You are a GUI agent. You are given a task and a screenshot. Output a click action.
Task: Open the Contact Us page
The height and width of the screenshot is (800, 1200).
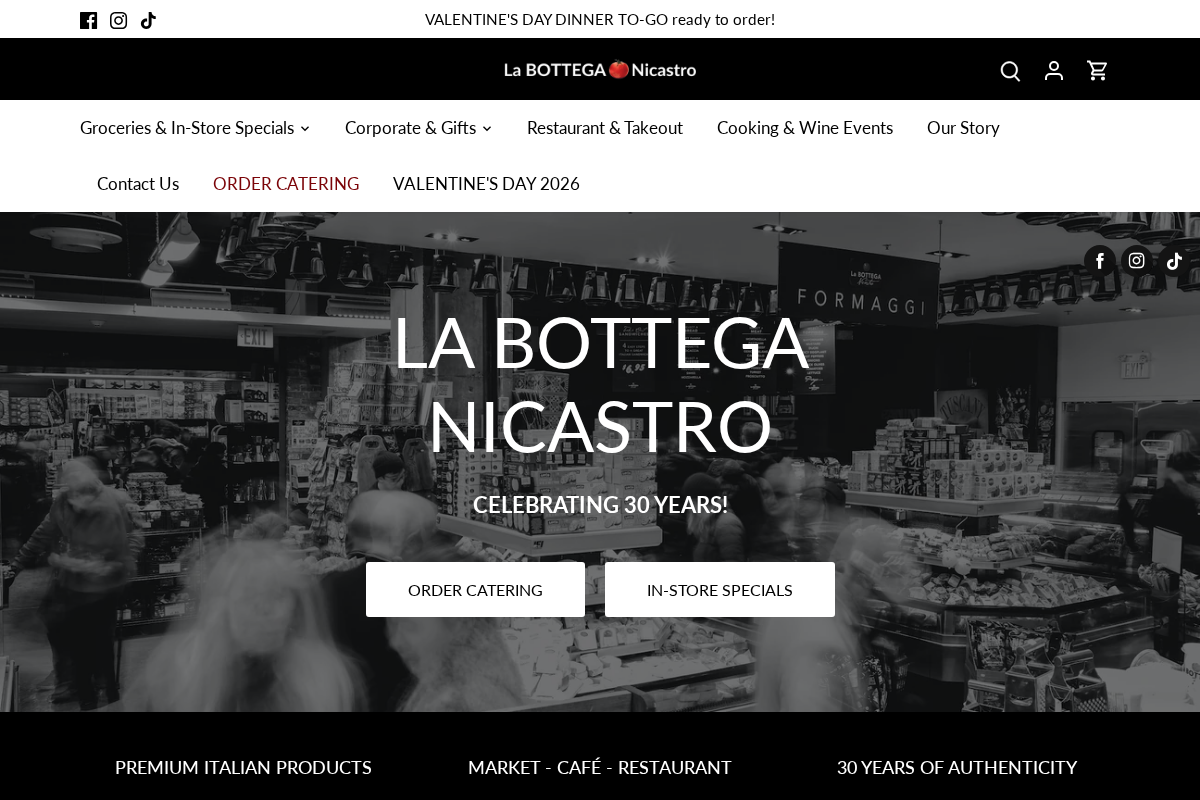[138, 183]
